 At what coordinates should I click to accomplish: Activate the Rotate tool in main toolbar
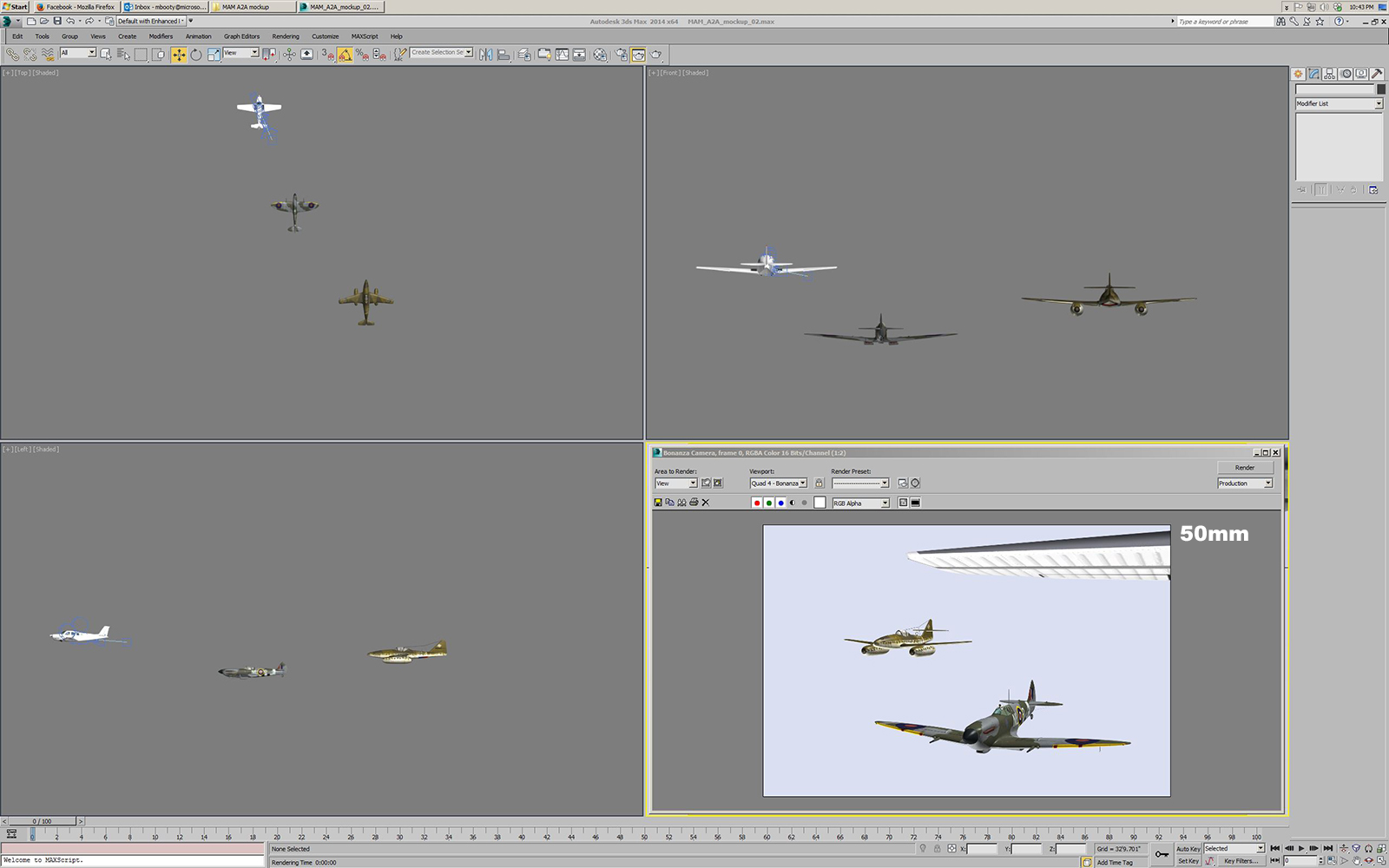196,55
